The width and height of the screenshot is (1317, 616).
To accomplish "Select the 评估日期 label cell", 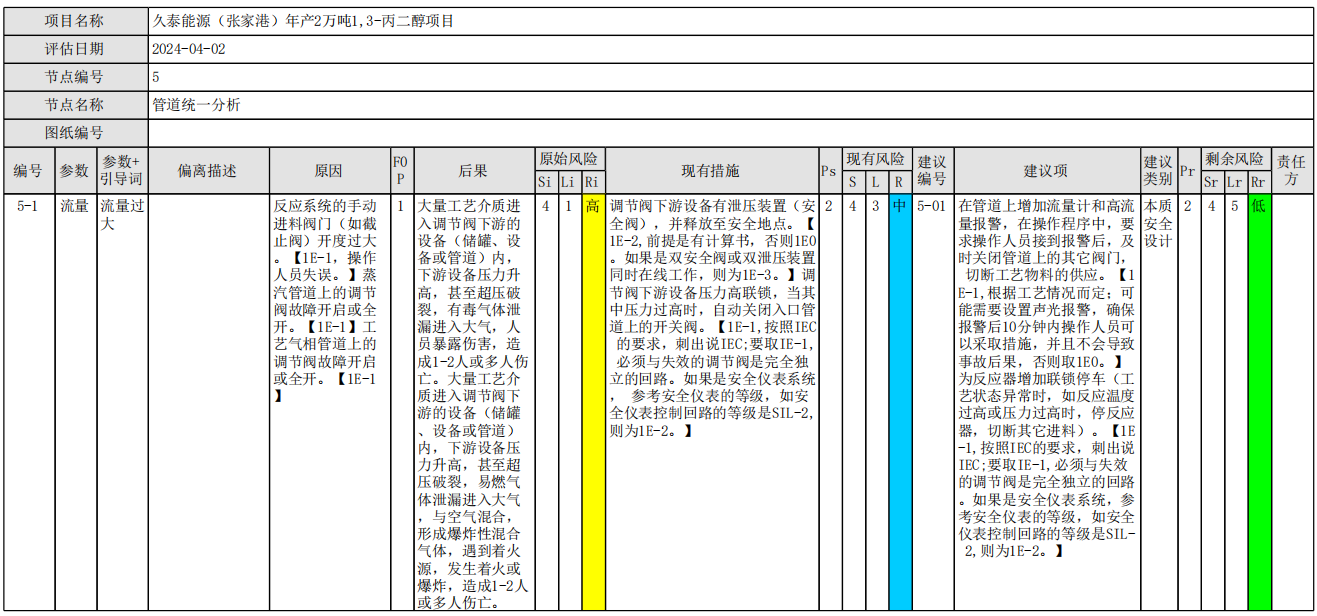I will coord(76,49).
